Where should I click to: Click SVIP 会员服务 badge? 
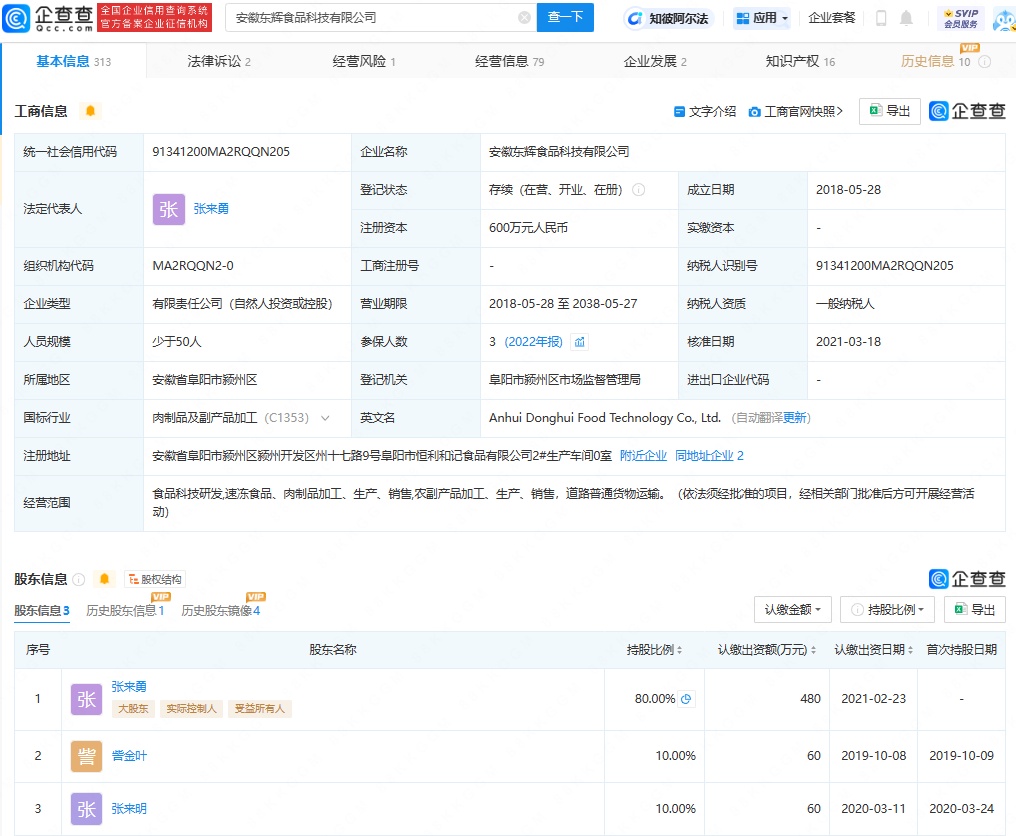[960, 18]
